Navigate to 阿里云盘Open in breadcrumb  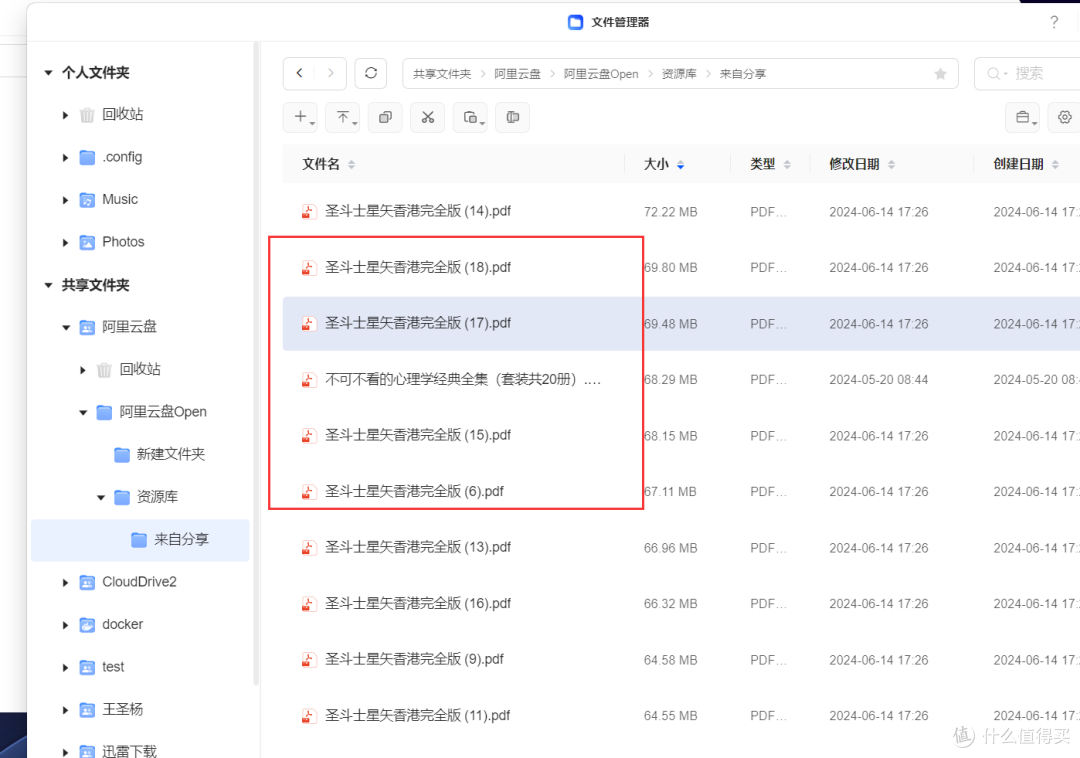(601, 74)
